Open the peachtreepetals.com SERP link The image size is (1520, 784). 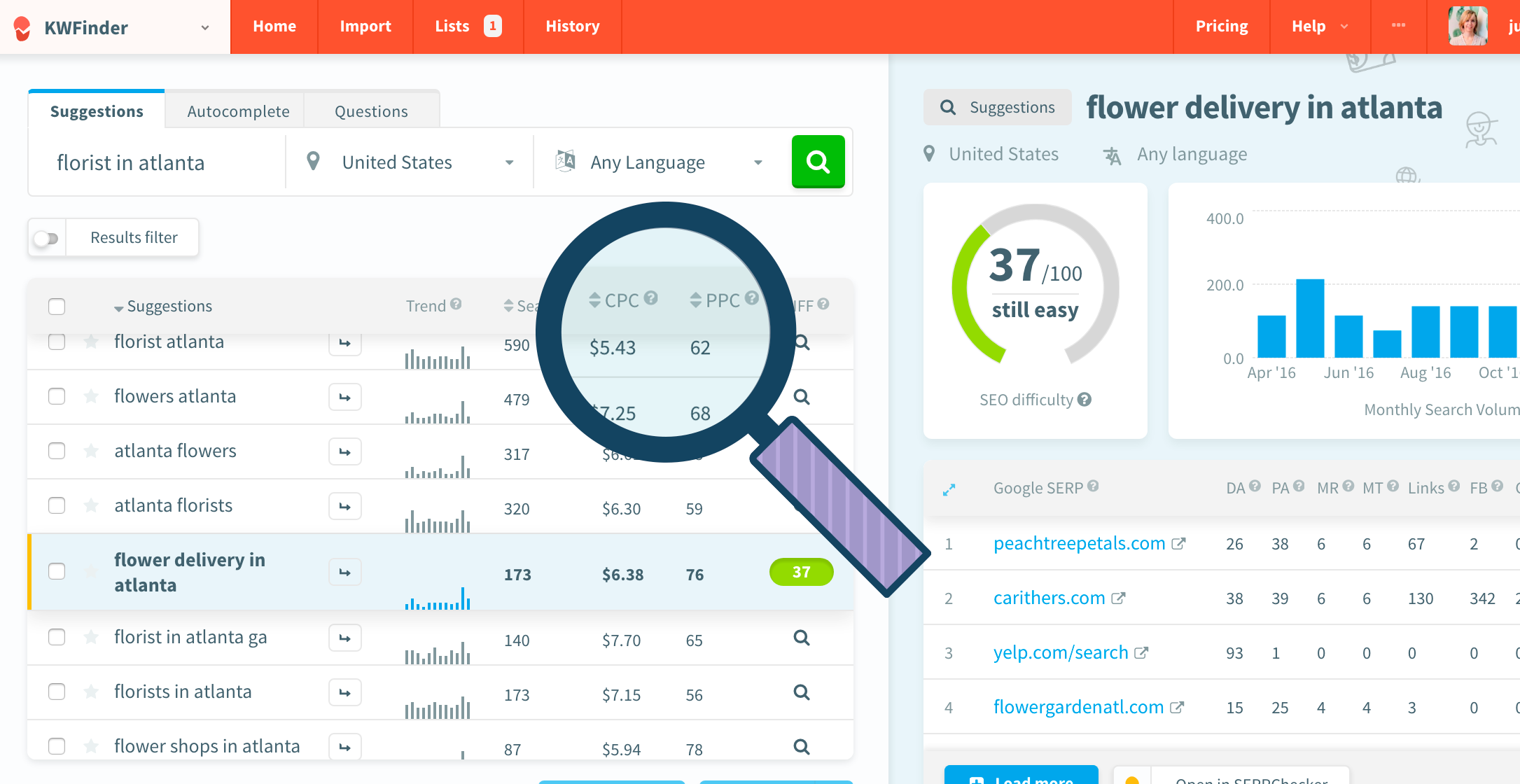point(1079,543)
